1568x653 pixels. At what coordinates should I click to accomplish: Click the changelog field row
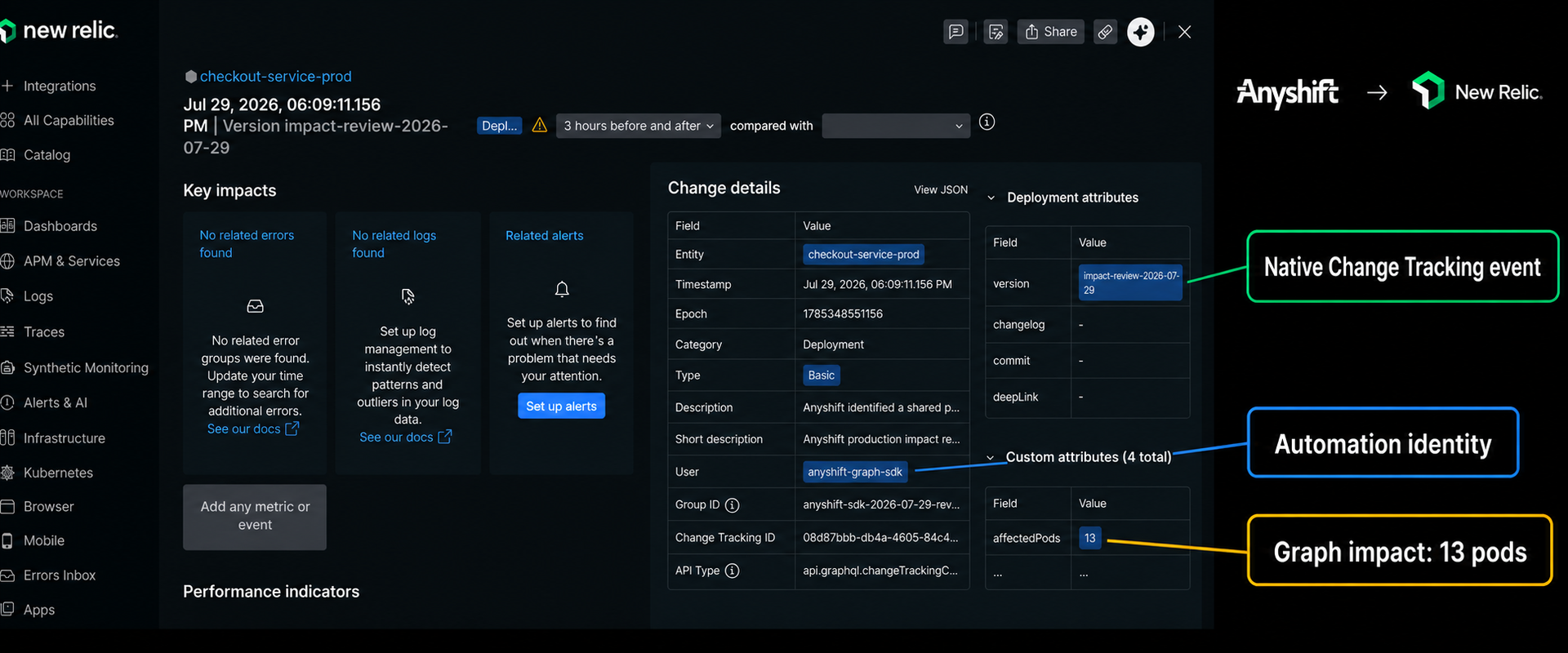pos(1087,325)
